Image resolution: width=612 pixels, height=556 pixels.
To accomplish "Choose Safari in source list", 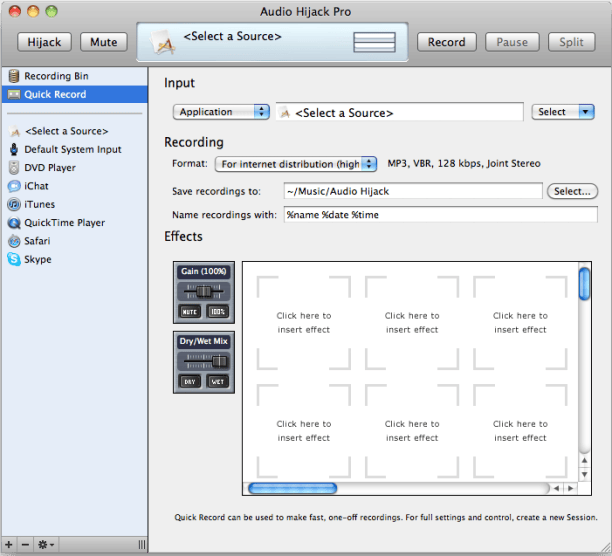I will 75,241.
